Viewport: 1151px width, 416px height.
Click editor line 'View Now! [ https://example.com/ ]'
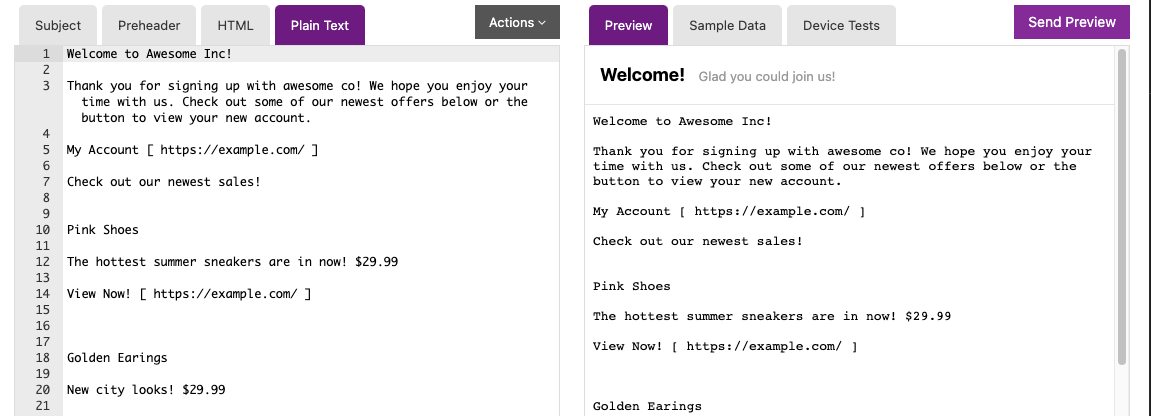point(189,293)
